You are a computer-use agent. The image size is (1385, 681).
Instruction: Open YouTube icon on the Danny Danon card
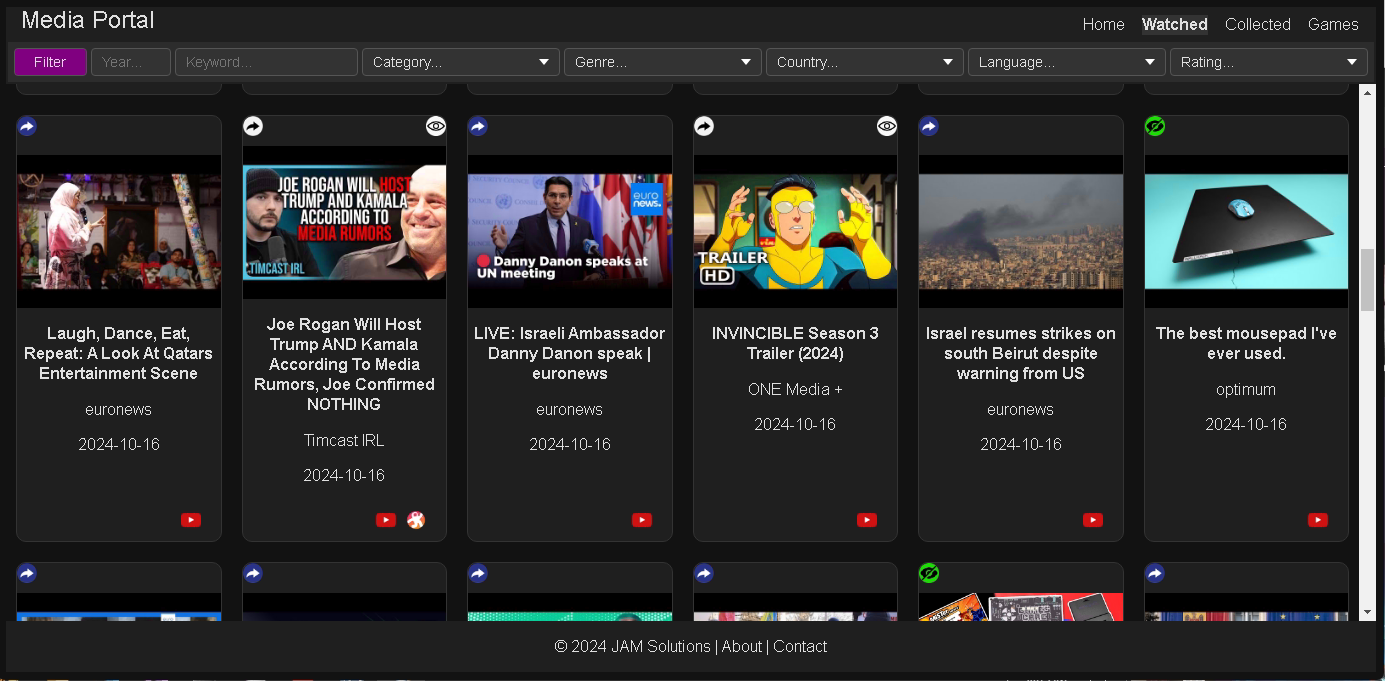642,520
